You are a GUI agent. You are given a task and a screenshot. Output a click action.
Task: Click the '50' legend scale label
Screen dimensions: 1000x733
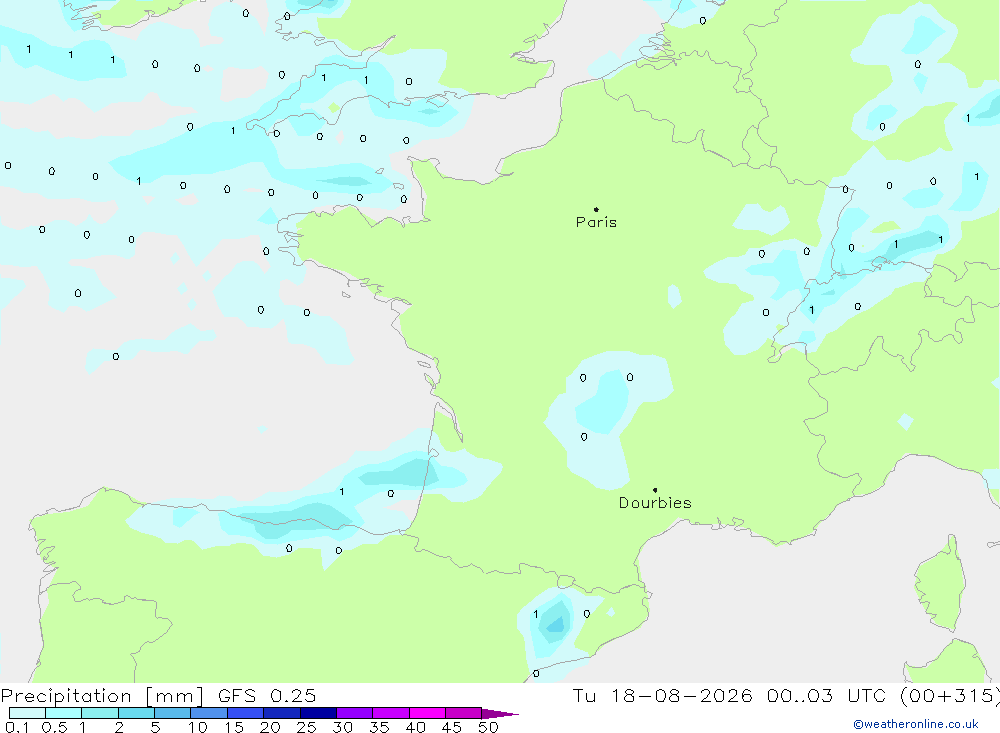tap(488, 727)
